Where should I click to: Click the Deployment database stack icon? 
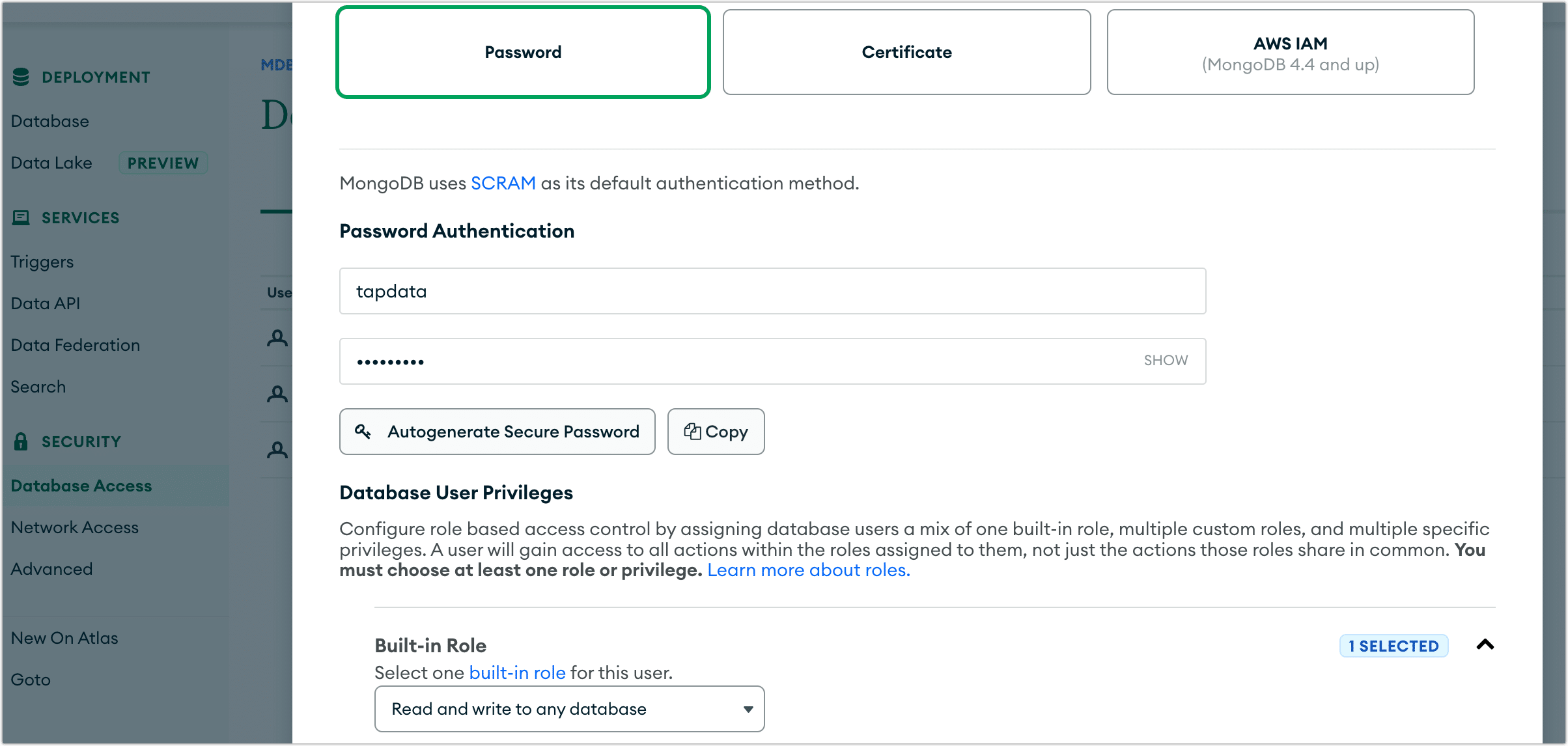click(21, 76)
